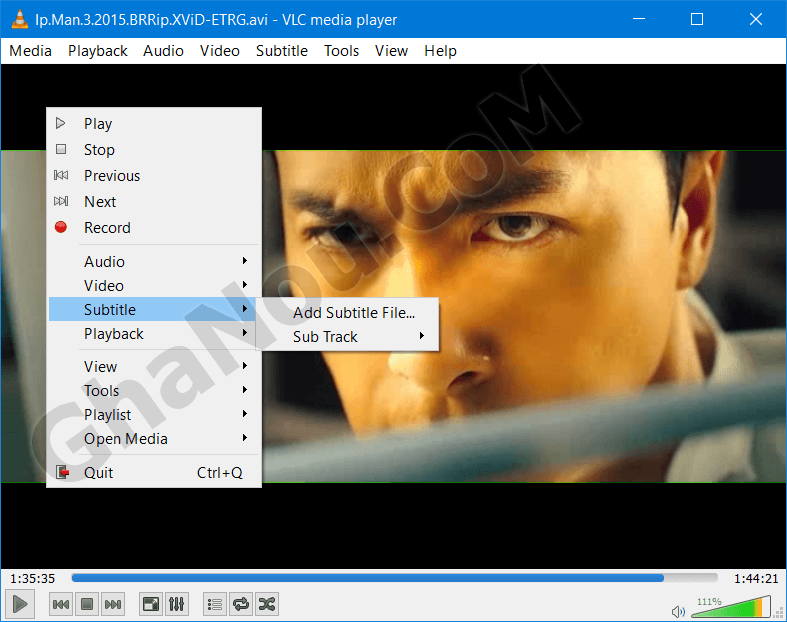Click the total time 1:44:21 label
The width and height of the screenshot is (787, 622).
pos(756,579)
